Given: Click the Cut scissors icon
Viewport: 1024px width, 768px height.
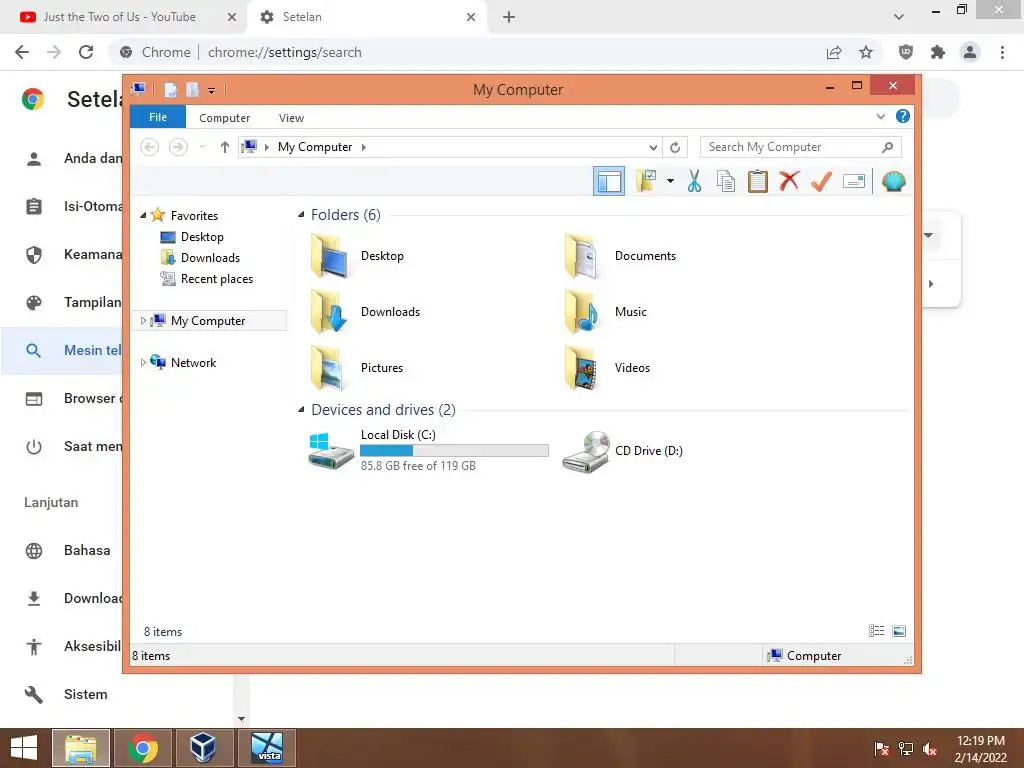Looking at the screenshot, I should click(694, 181).
